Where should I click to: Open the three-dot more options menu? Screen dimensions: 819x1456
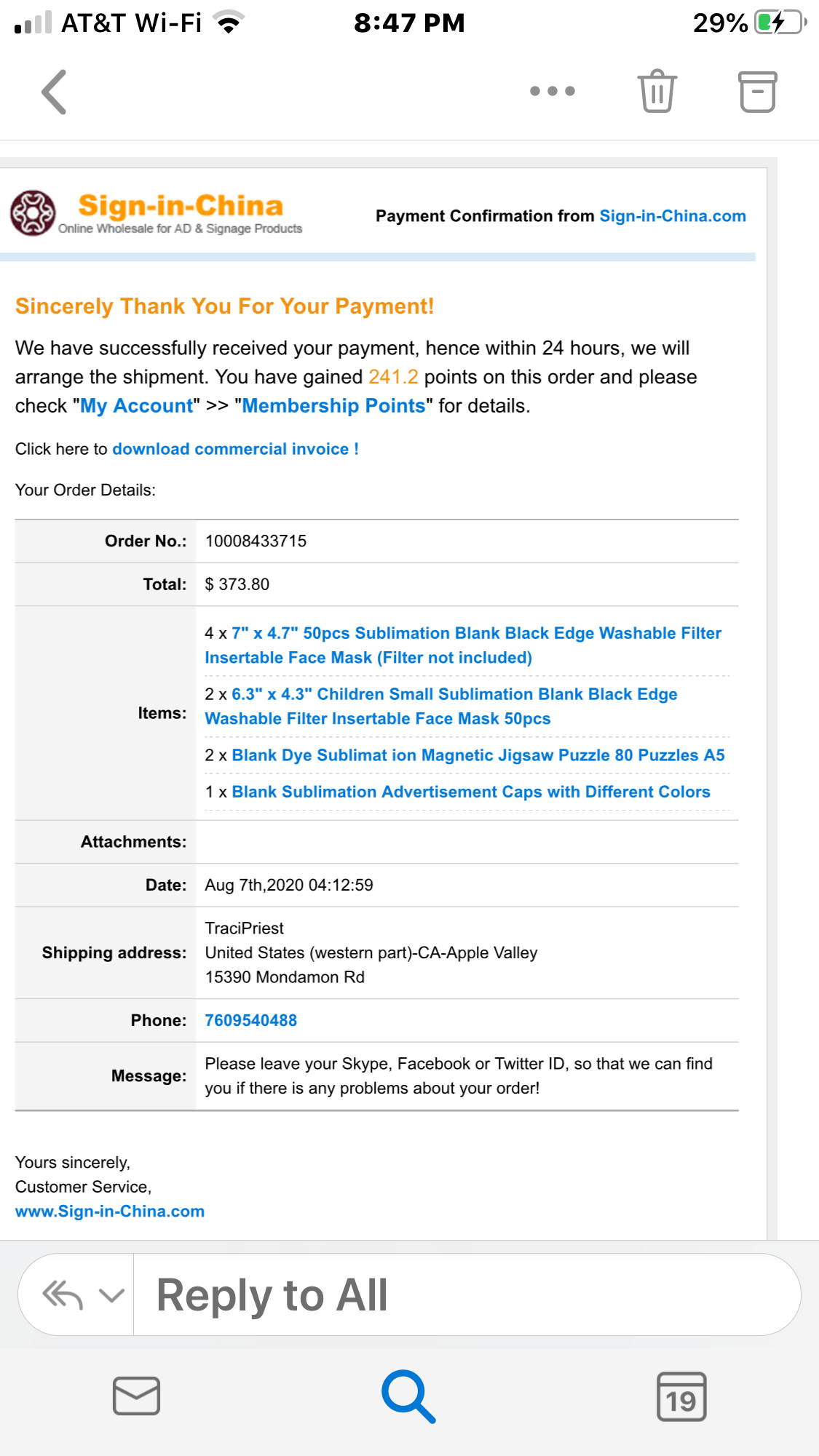point(553,91)
